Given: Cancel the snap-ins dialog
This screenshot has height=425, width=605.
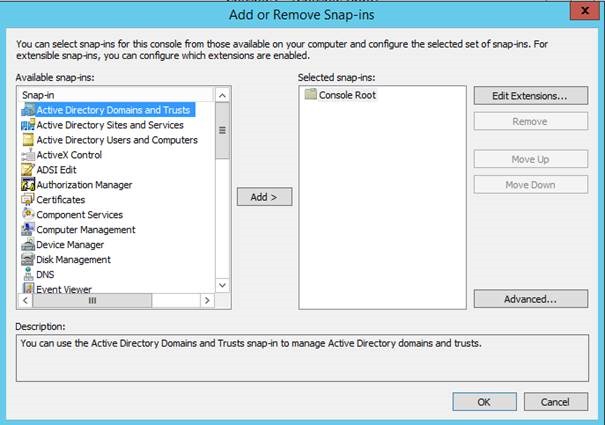Looking at the screenshot, I should [x=556, y=402].
